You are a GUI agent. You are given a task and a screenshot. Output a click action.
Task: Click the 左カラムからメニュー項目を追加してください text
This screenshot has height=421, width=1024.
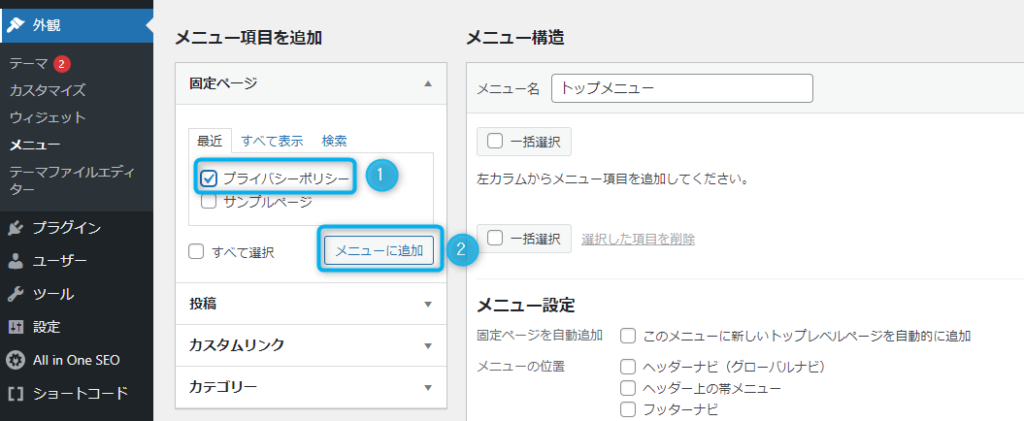[613, 179]
